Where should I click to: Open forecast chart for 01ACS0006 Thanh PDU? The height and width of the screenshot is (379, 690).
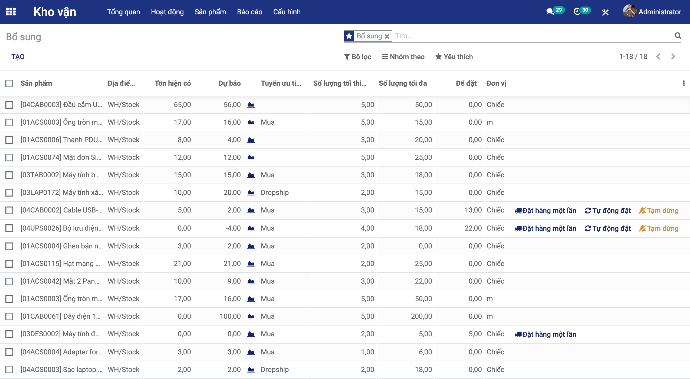(251, 140)
